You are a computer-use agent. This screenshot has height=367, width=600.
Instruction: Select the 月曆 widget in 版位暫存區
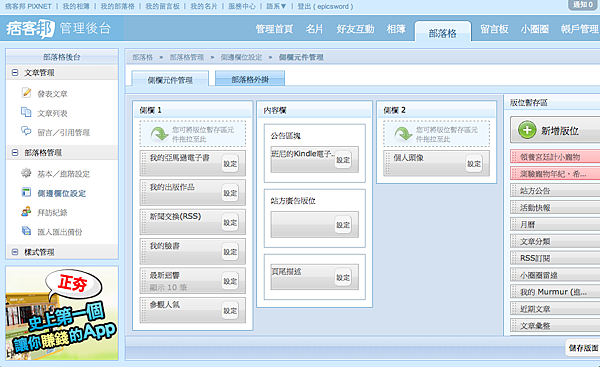tap(555, 224)
